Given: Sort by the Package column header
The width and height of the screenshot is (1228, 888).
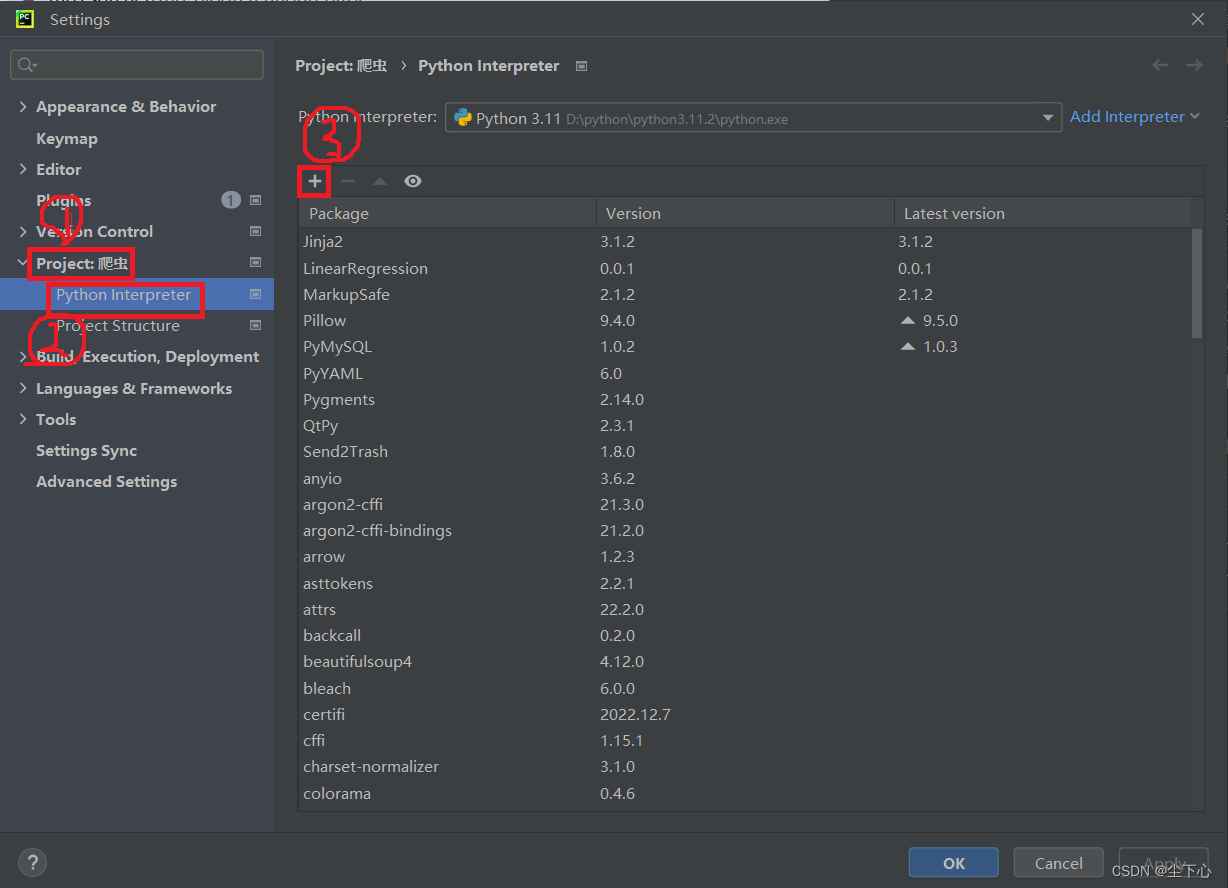Looking at the screenshot, I should tap(447, 213).
